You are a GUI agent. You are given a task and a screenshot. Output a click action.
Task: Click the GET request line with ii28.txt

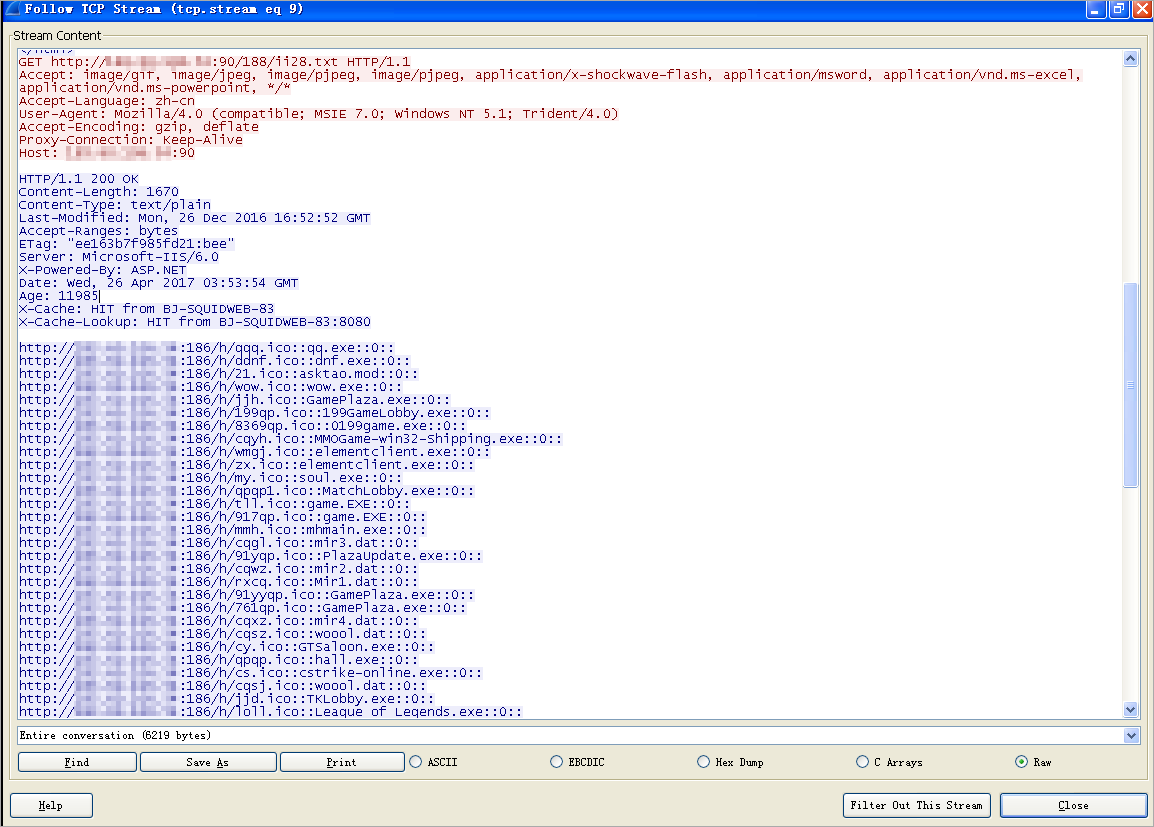click(x=214, y=62)
